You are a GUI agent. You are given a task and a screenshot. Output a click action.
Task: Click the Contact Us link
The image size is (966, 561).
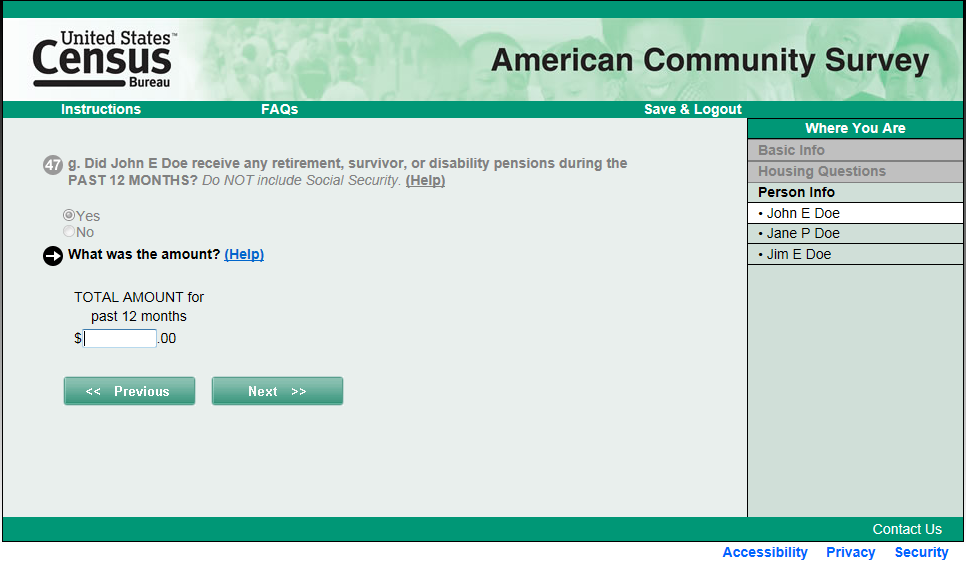pos(907,529)
